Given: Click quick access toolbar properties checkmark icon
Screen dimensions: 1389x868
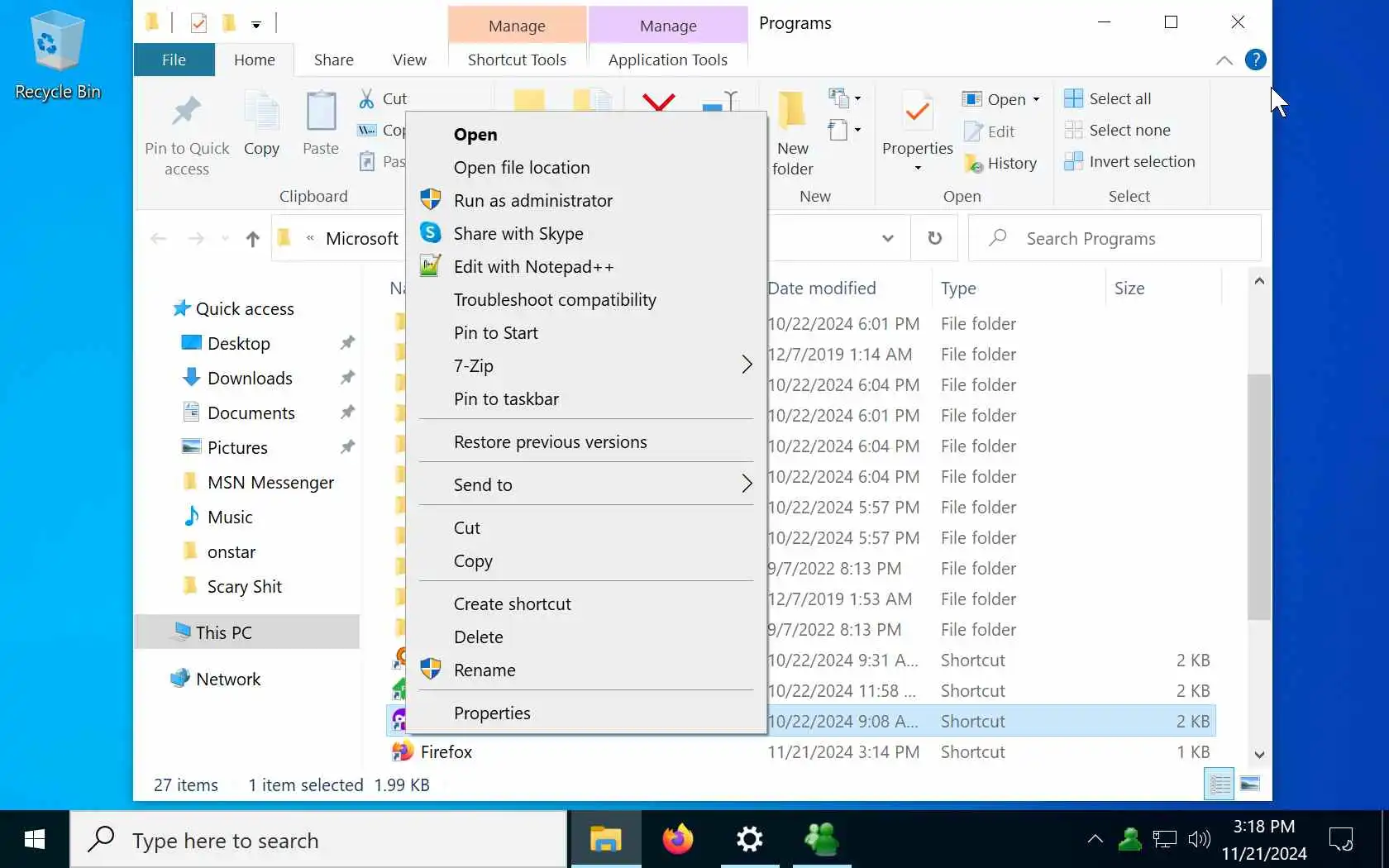Looking at the screenshot, I should pyautogui.click(x=198, y=23).
